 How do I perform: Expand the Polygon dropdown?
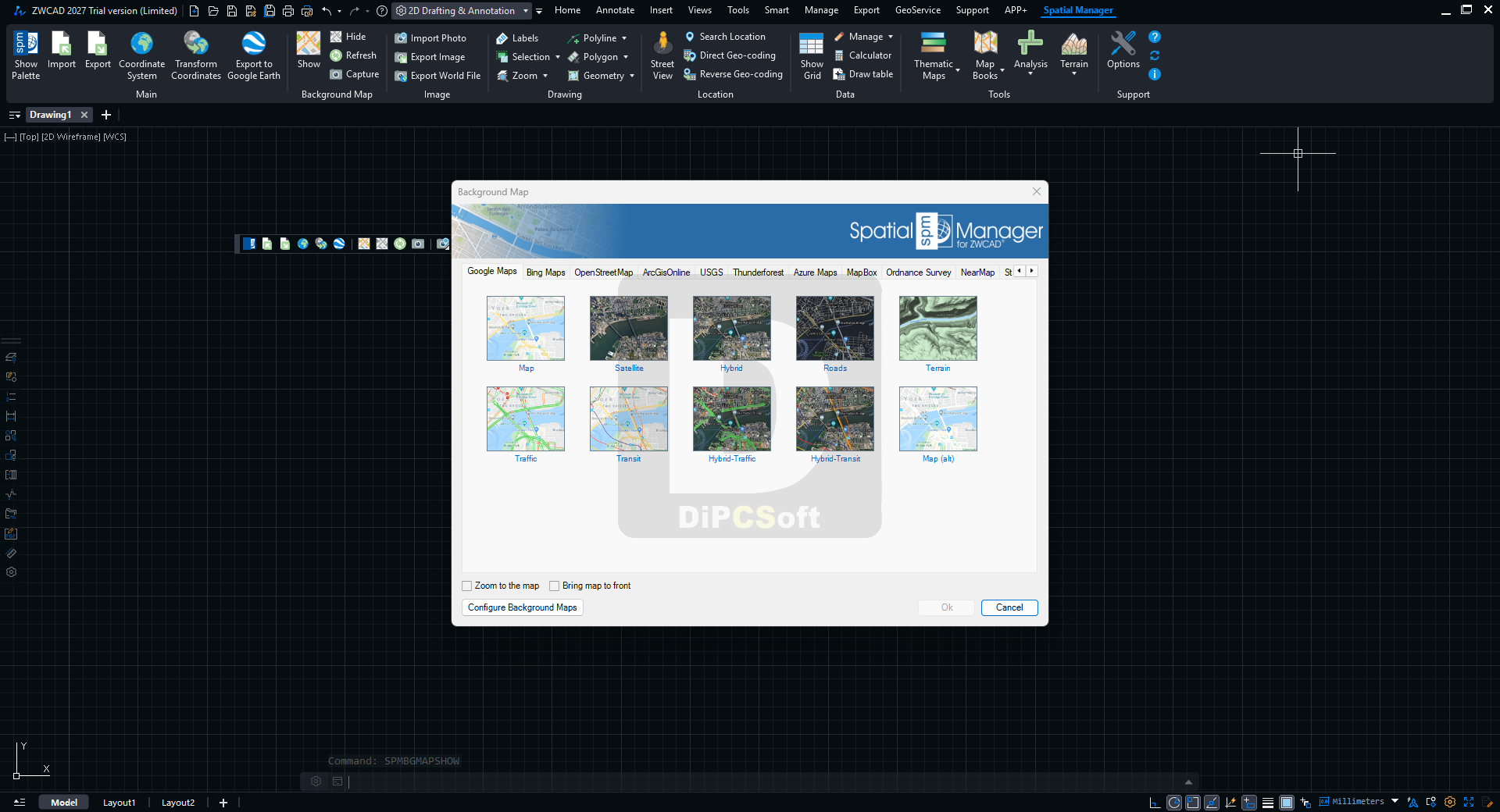pos(626,57)
